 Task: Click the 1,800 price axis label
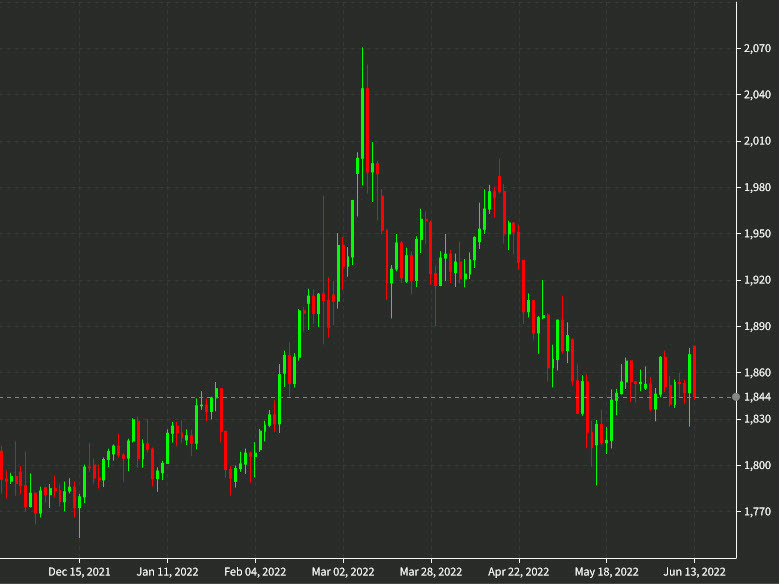(x=757, y=466)
